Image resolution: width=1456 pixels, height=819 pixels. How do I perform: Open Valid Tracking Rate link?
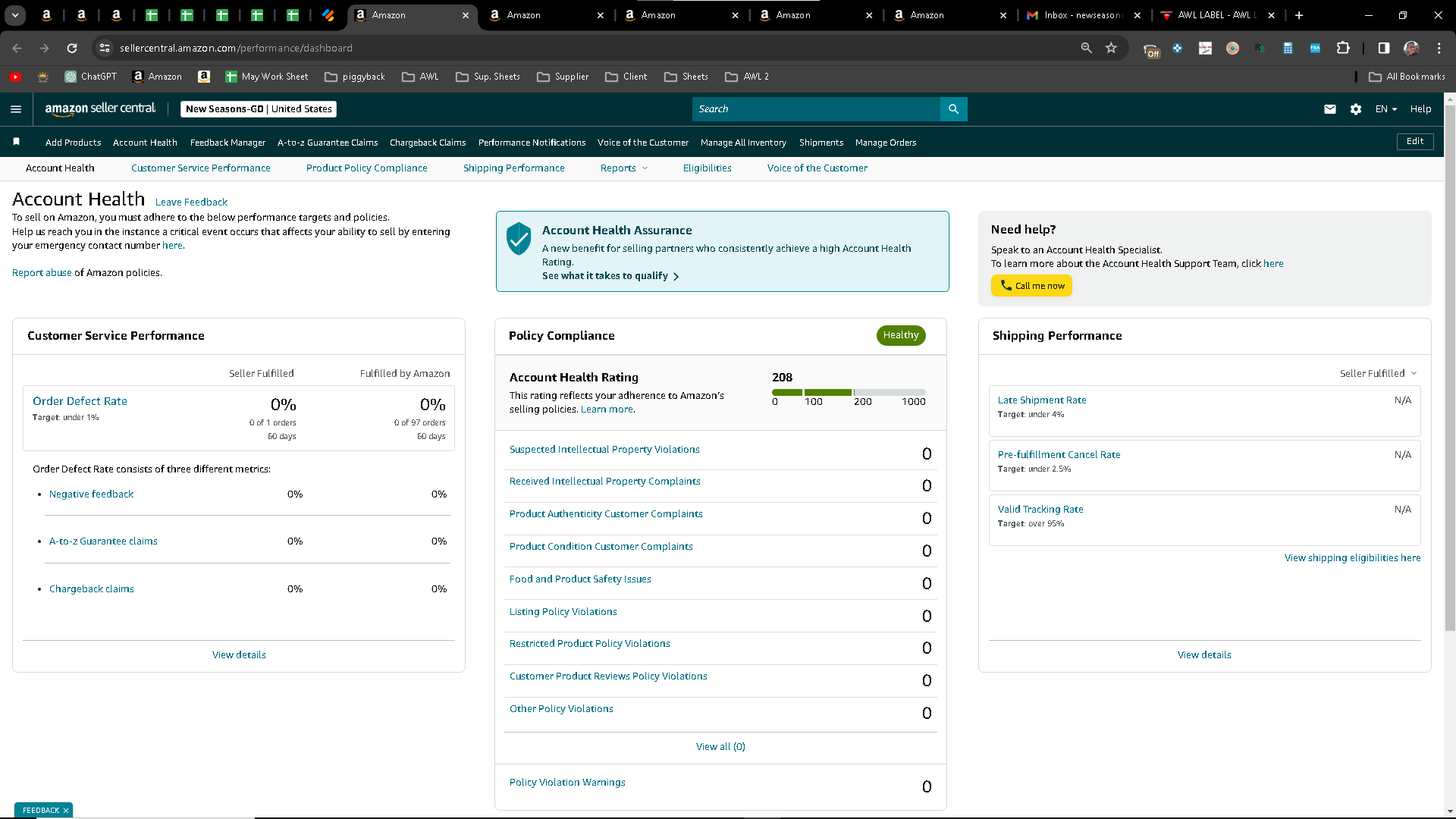pos(1040,510)
